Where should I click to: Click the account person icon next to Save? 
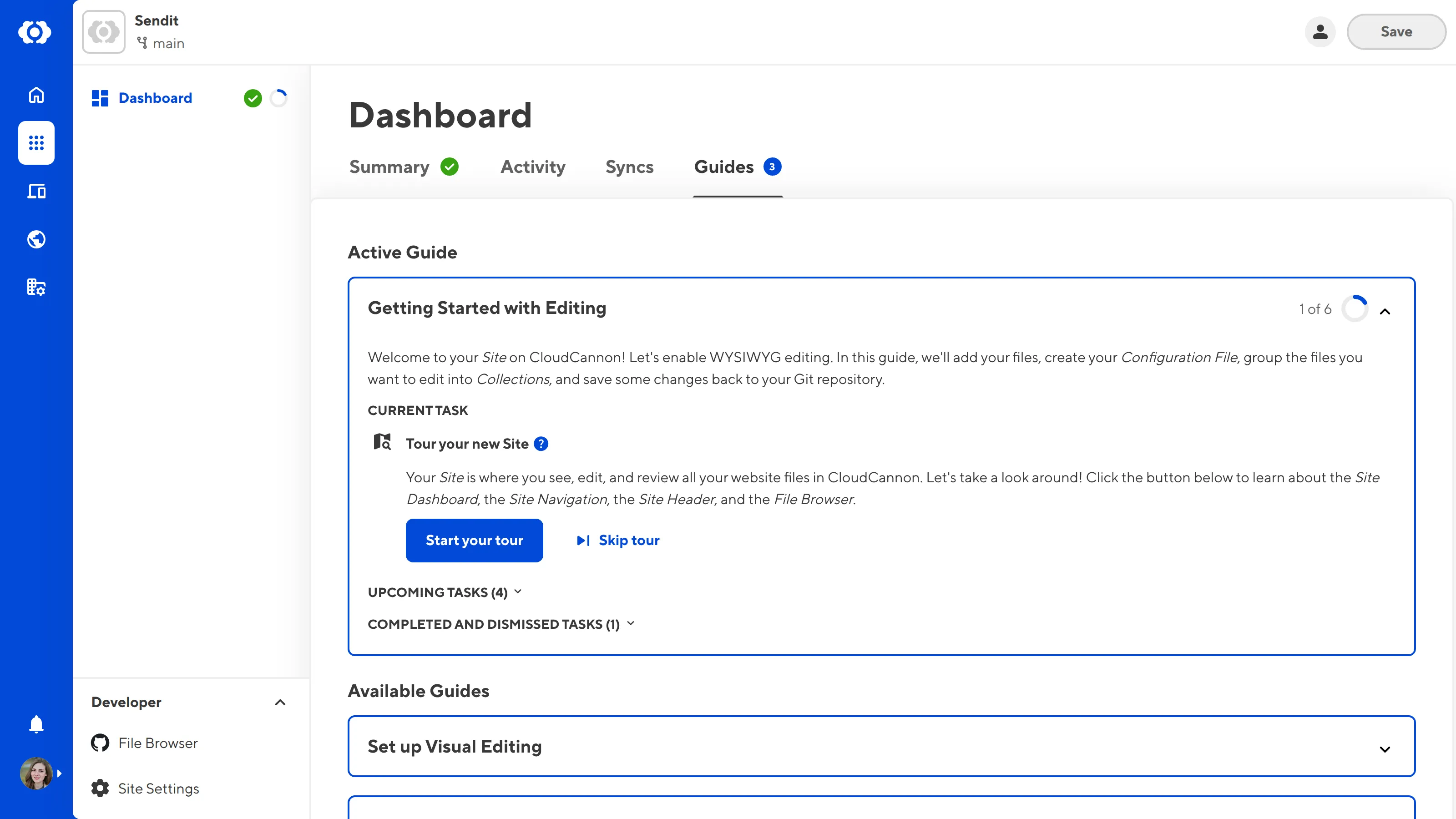(1320, 32)
